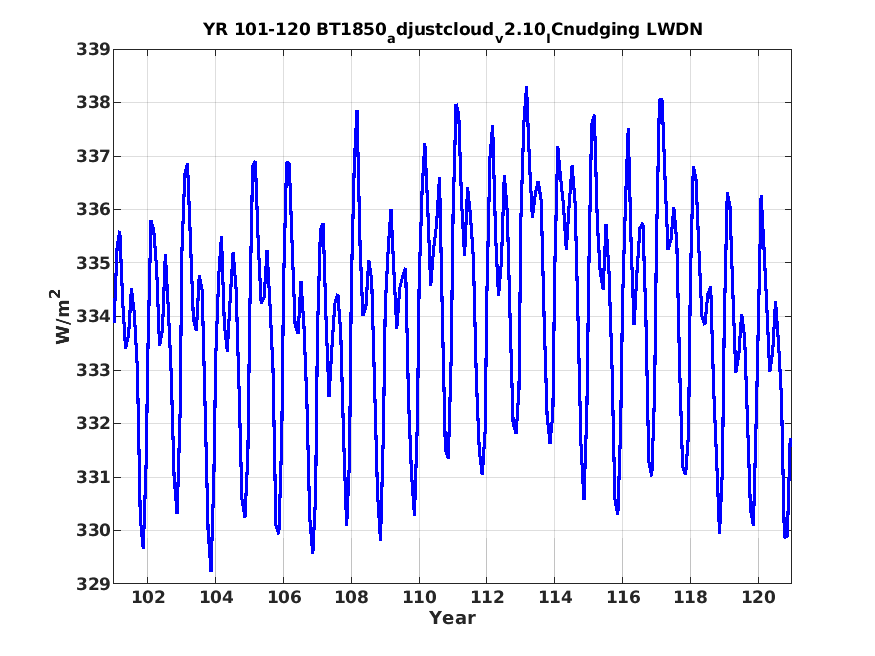Select y-axis tick label 333
This screenshot has width=875, height=656.
(93, 370)
